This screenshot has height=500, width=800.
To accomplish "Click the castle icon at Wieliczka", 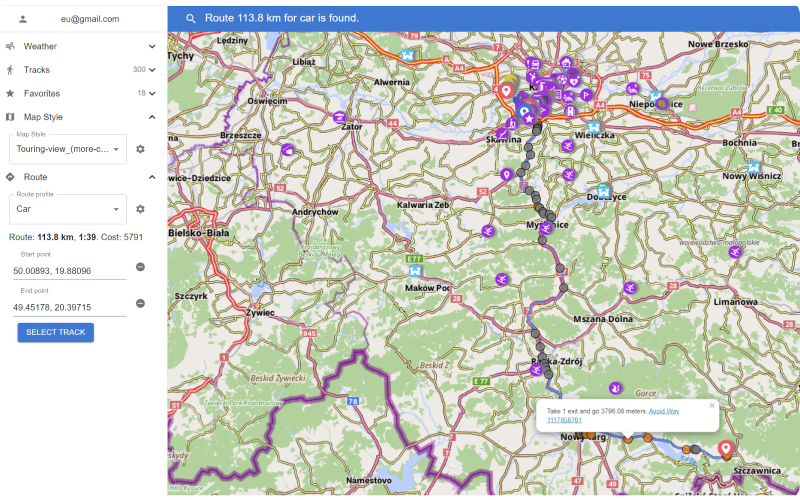I will (x=594, y=128).
